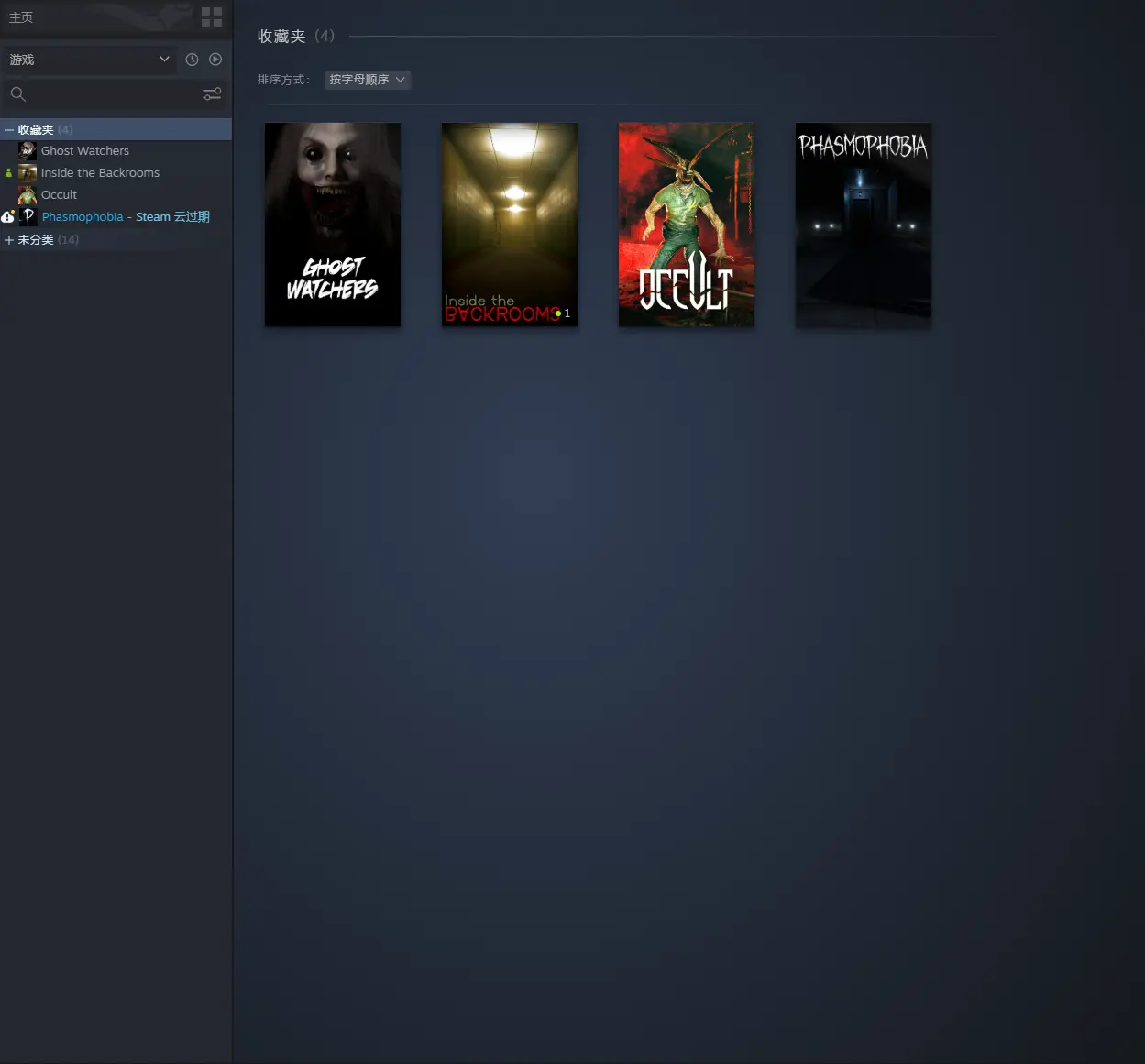Open the Ghost Watchers cover art
The image size is (1145, 1064).
333,225
